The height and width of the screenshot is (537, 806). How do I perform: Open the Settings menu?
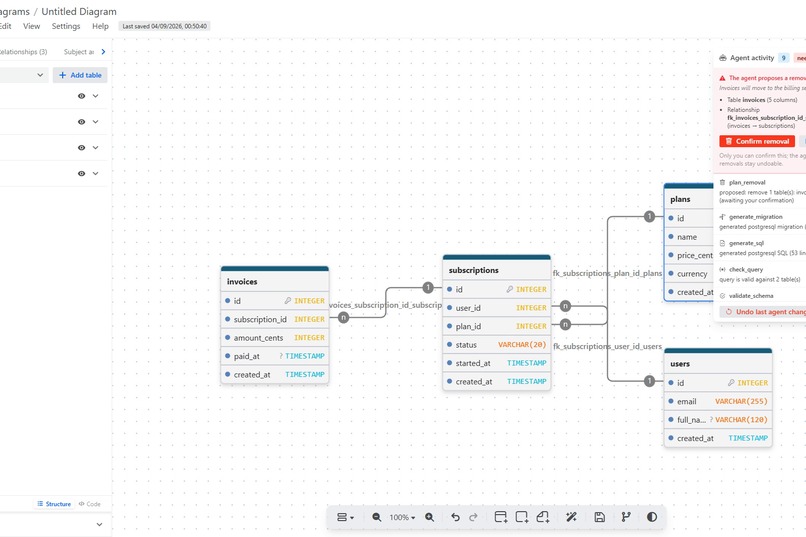coord(66,26)
